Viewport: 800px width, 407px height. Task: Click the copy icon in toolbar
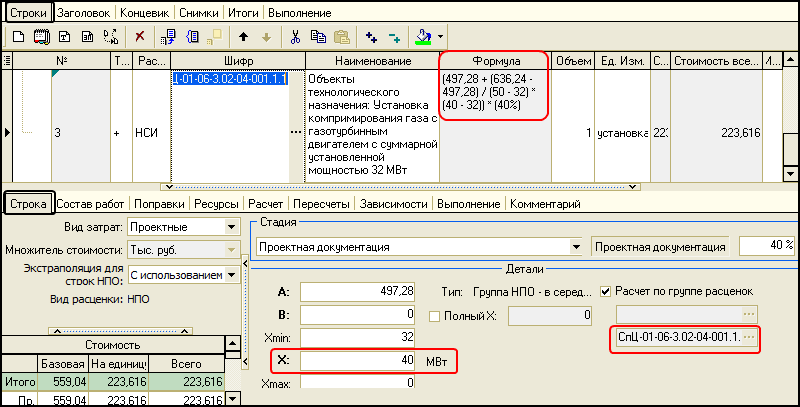click(x=318, y=37)
